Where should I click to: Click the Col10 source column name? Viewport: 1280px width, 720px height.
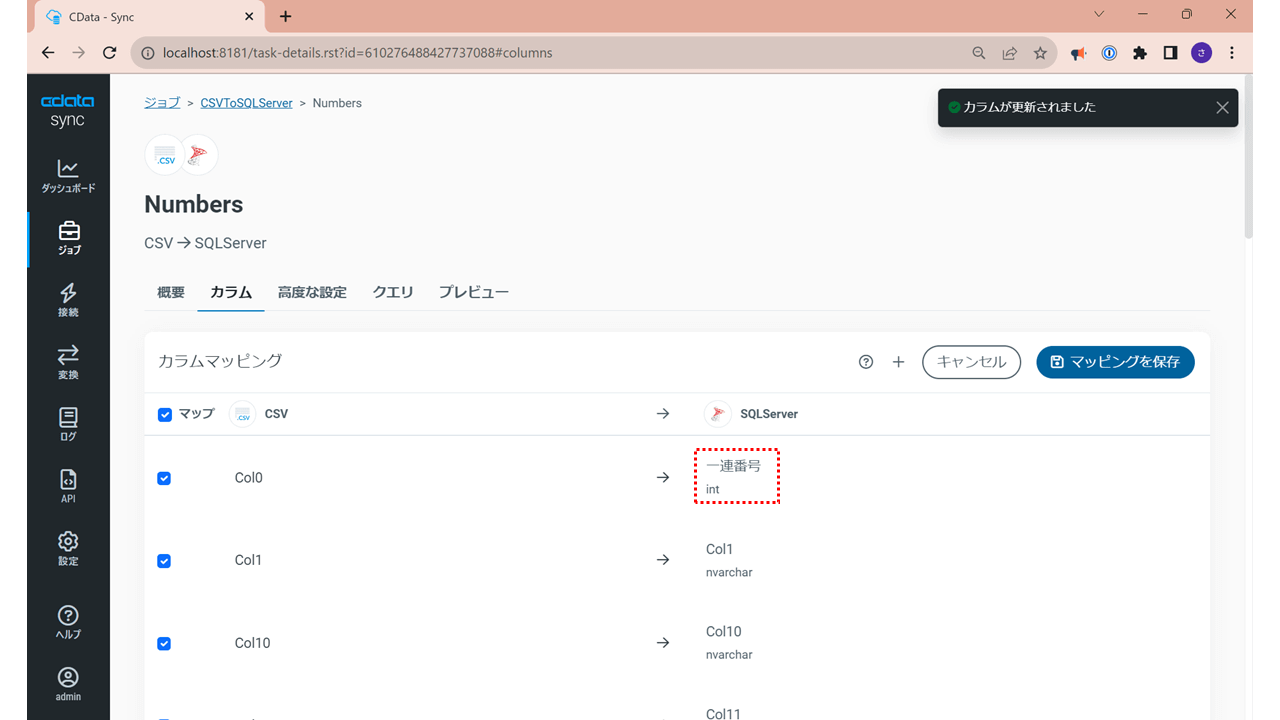253,643
